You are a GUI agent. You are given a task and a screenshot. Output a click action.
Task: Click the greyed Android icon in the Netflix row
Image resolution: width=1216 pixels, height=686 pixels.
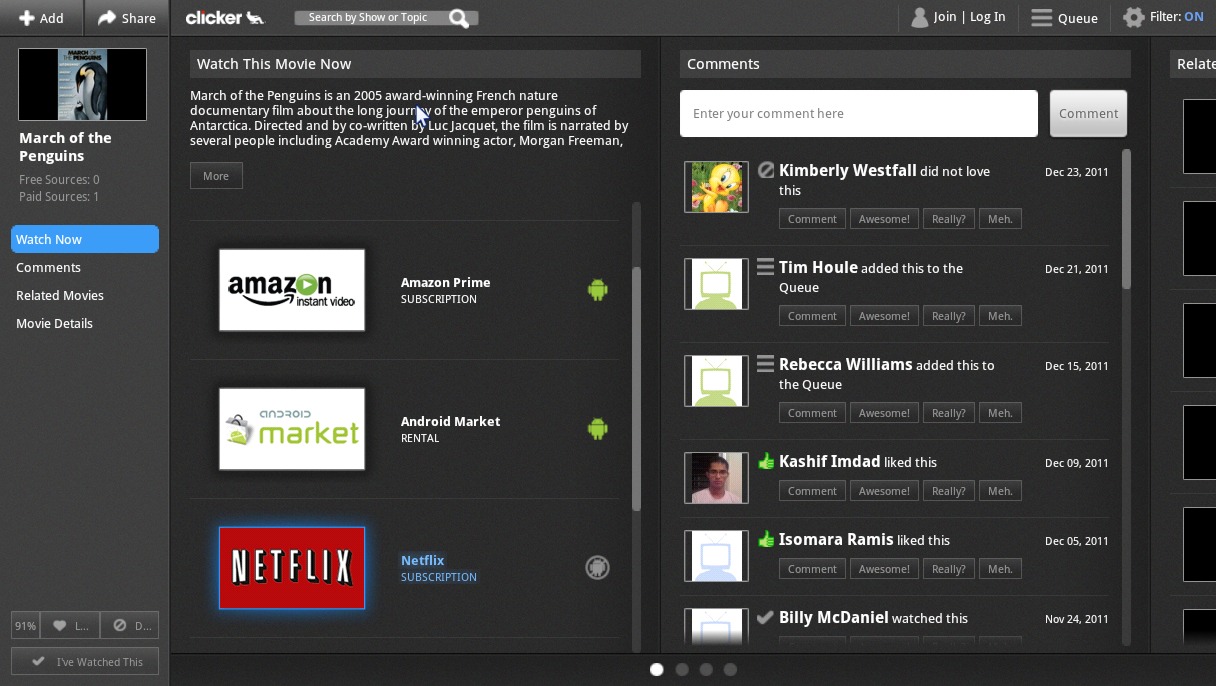tap(597, 568)
